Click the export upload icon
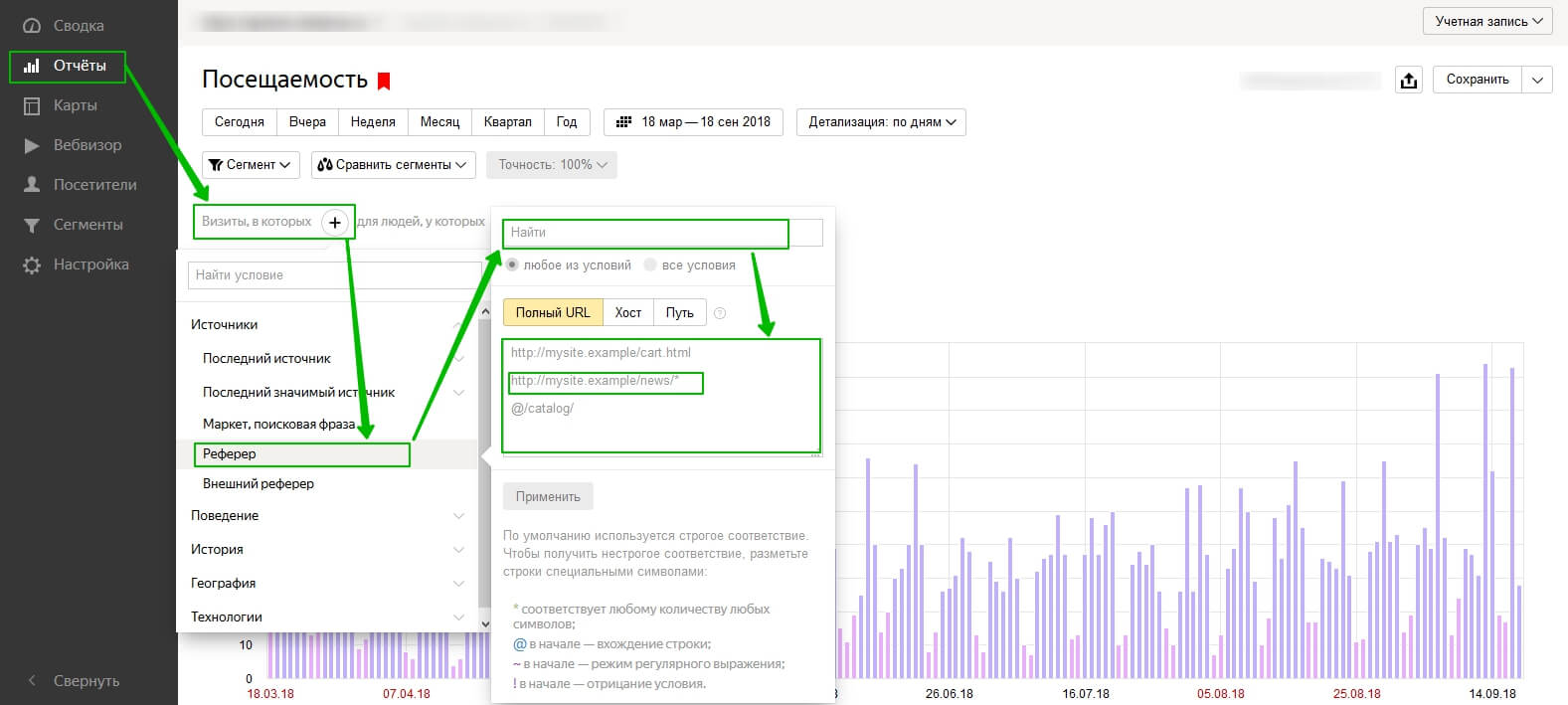Screen dimensions: 1568x705 click(x=1409, y=81)
